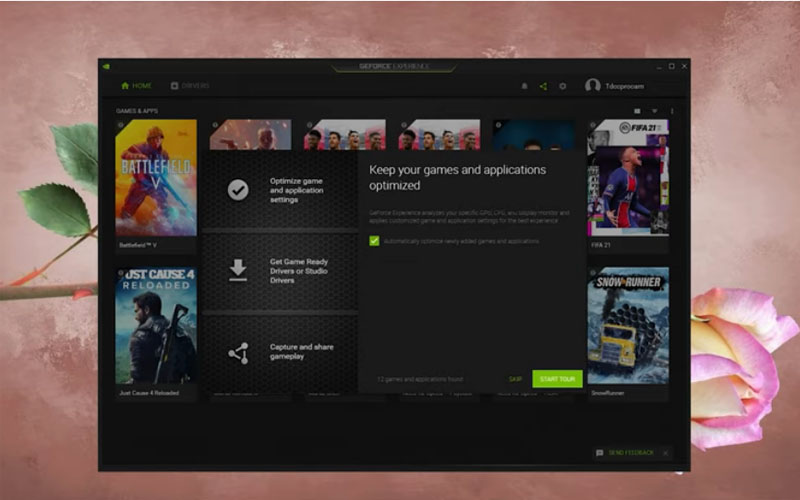
Task: Click the Skip link
Action: pyautogui.click(x=515, y=379)
